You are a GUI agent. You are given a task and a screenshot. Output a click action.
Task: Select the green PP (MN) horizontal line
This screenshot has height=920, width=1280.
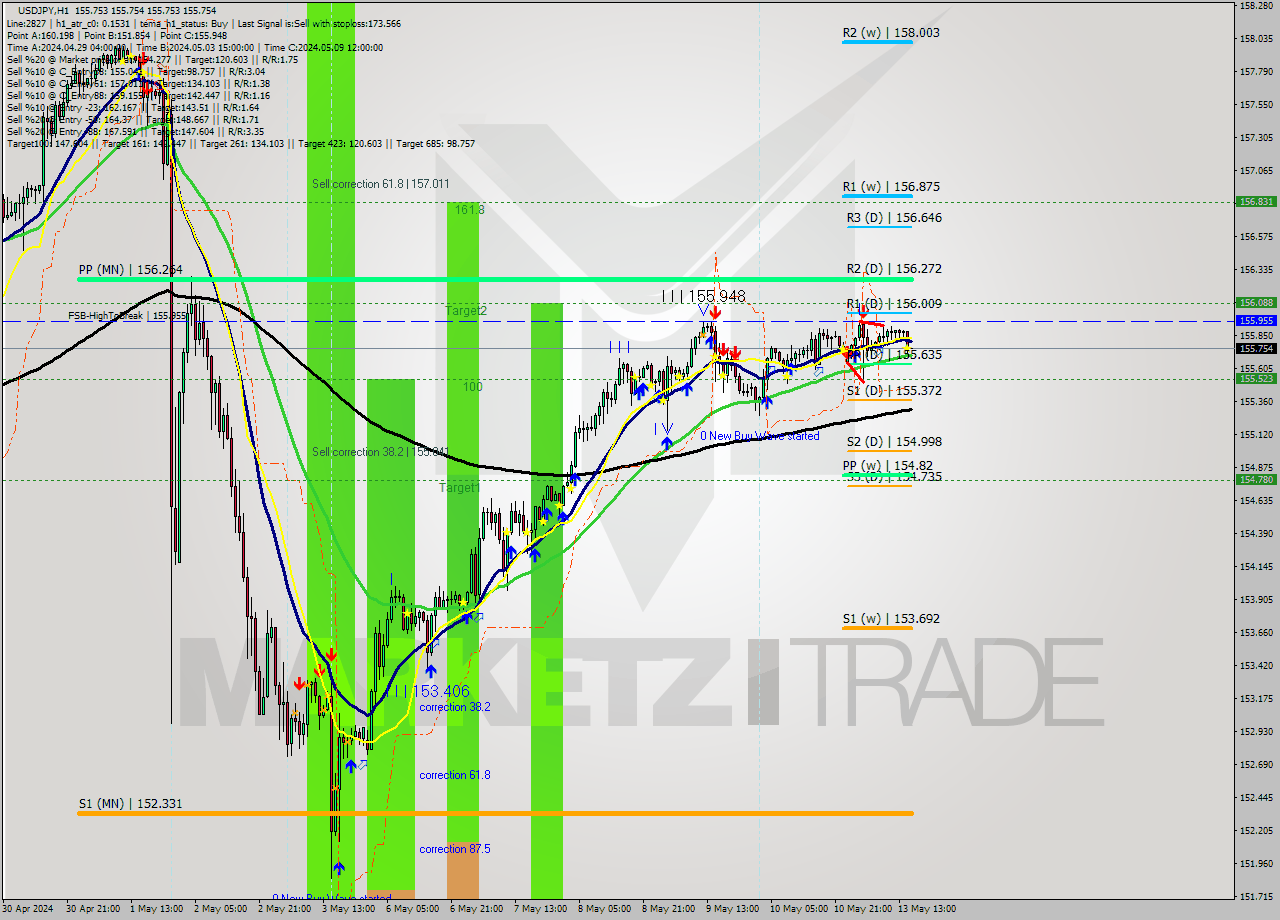tap(495, 279)
